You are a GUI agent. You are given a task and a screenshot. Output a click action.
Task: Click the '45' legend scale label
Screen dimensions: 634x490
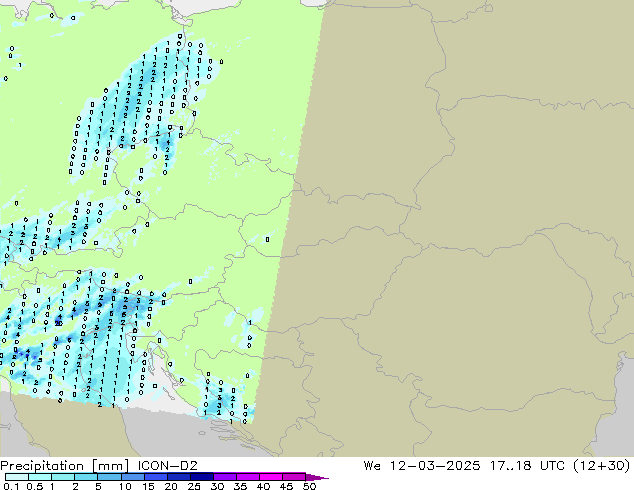pos(286,486)
